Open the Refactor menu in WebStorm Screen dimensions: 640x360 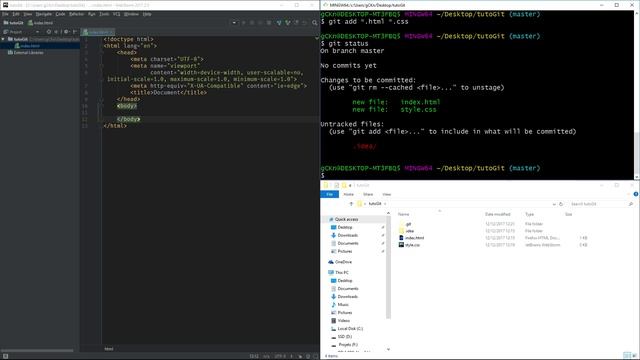tap(76, 14)
